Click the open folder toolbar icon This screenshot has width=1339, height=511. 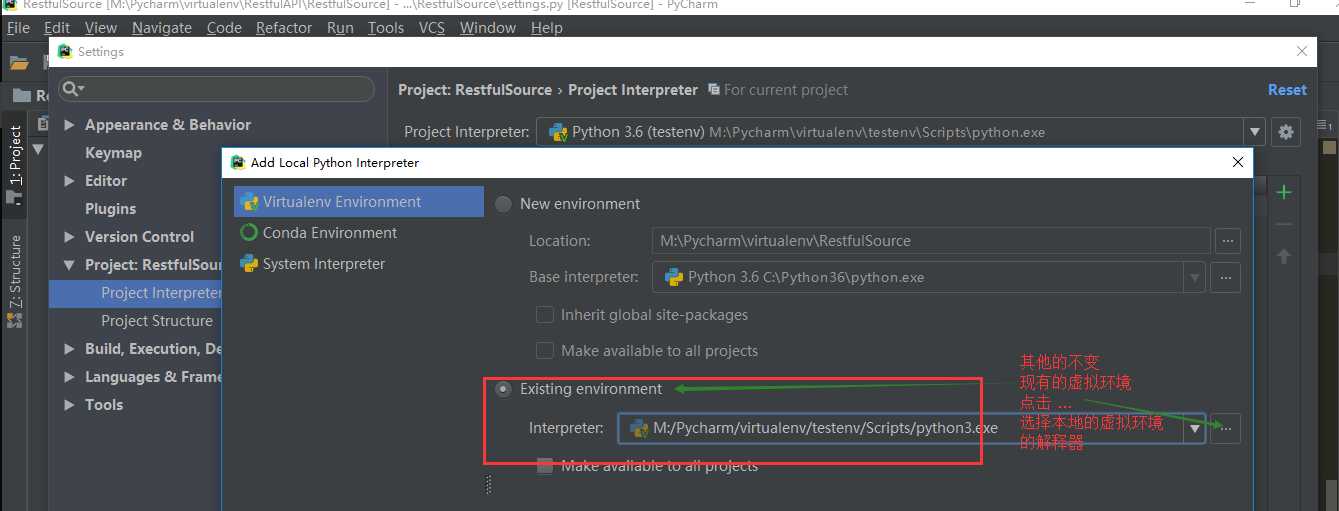coord(19,62)
